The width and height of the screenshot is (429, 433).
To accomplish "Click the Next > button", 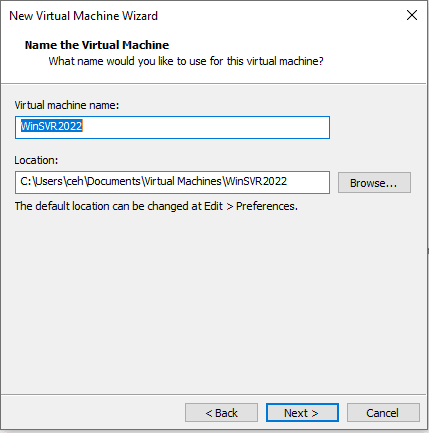I will point(302,413).
